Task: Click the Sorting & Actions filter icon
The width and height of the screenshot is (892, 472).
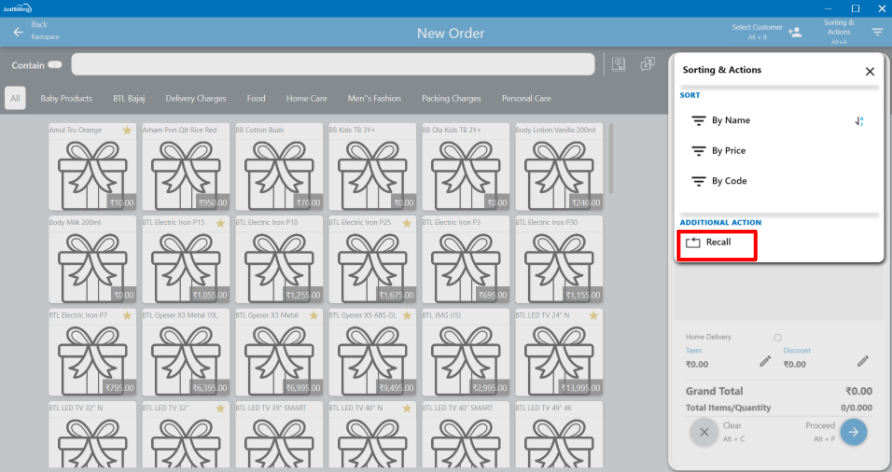Action: pyautogui.click(x=877, y=32)
